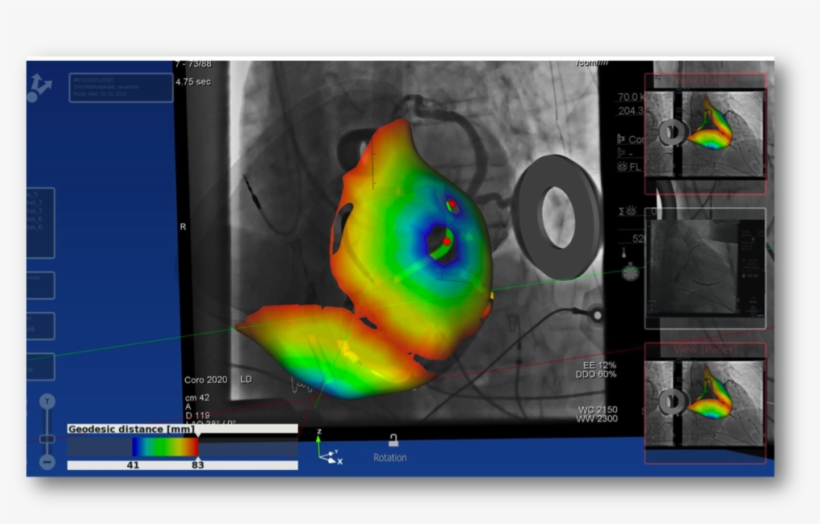
Task: Click the lower marker at value 83
Action: point(197,460)
